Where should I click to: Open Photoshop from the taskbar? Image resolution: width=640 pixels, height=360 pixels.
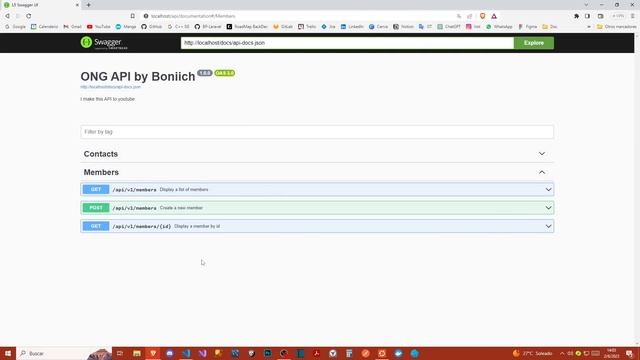268,353
